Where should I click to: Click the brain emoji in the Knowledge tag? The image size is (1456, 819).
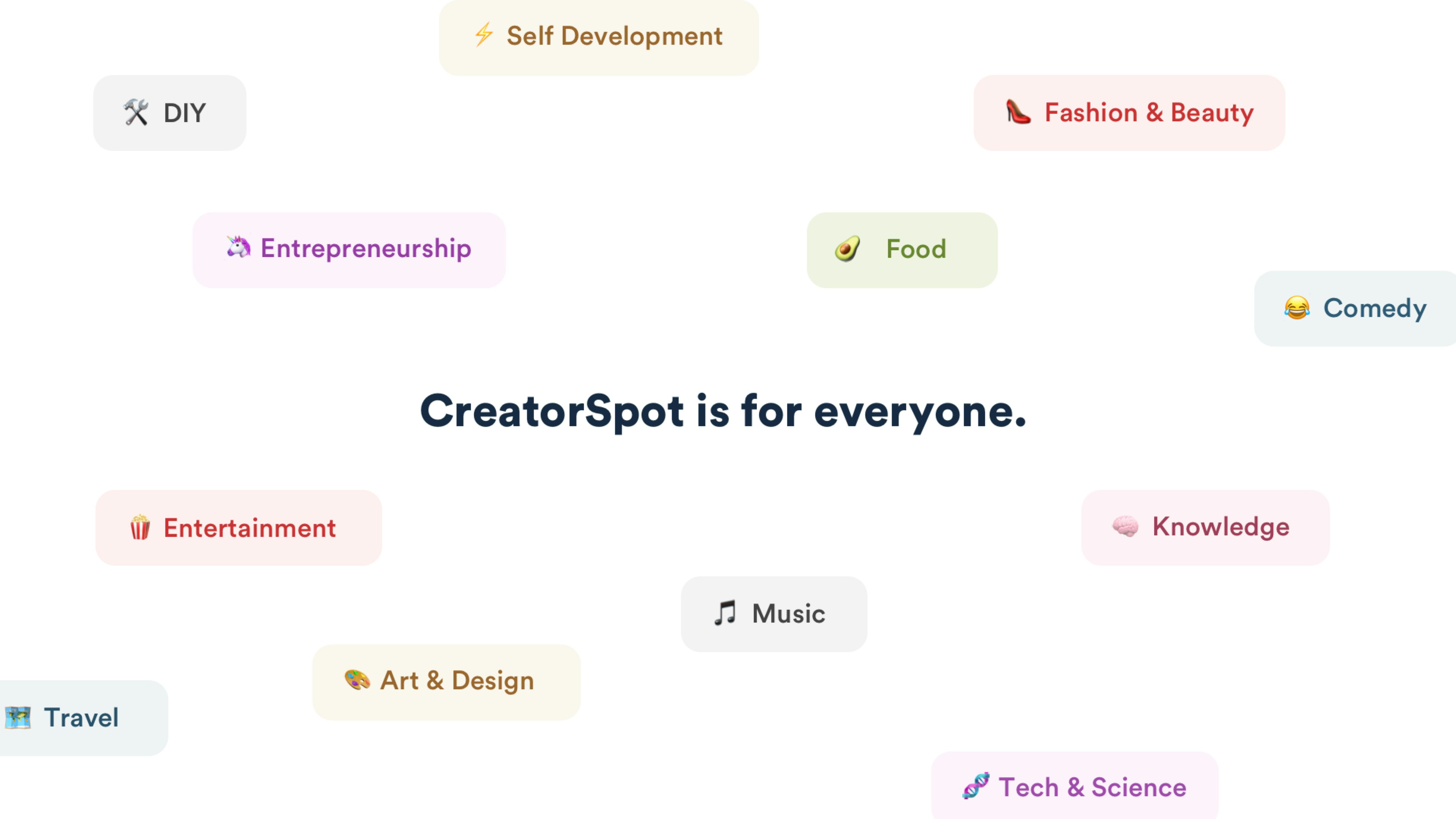(x=1125, y=527)
